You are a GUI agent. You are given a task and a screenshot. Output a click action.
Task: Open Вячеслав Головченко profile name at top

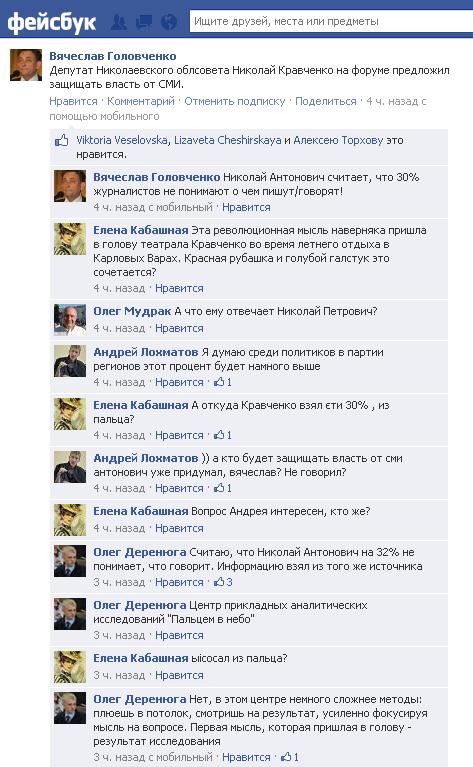coord(113,56)
